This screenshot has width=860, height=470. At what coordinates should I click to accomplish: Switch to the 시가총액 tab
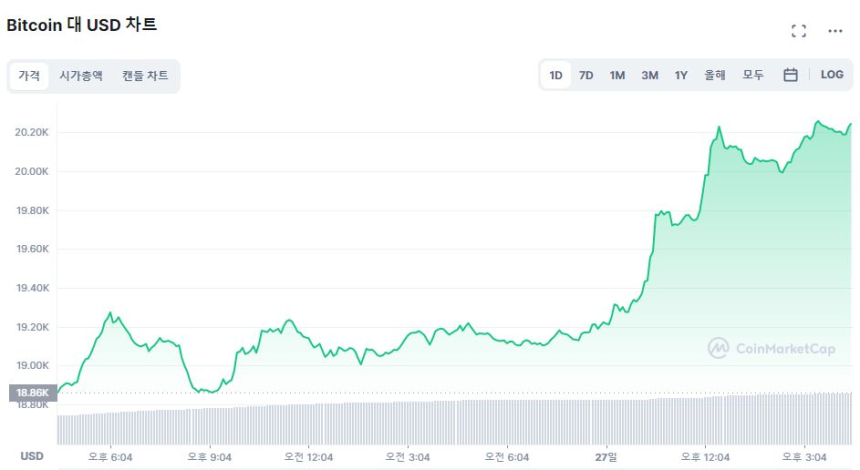(80, 76)
